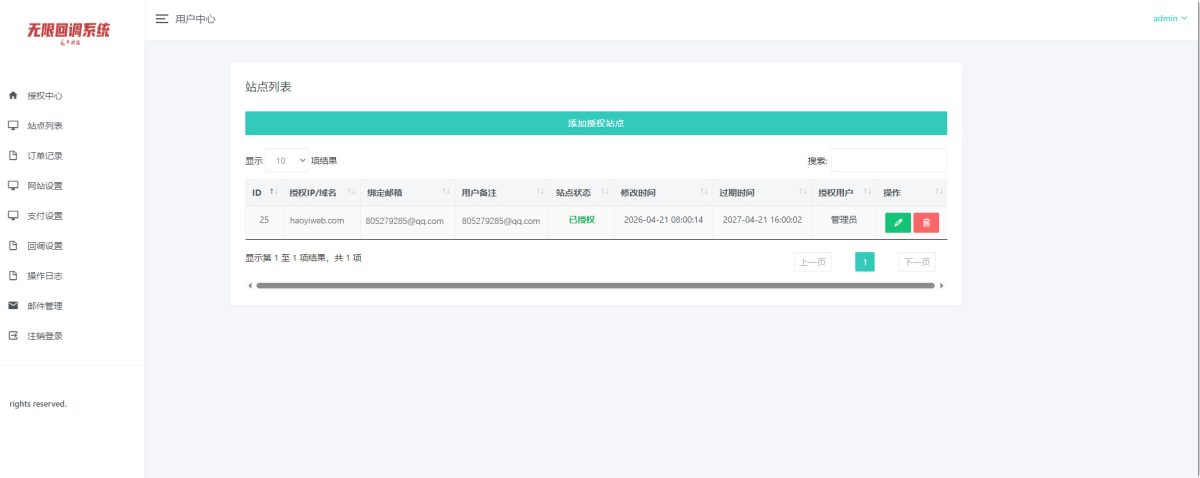
Task: Click the 下一页 pagination button
Action: 916,262
